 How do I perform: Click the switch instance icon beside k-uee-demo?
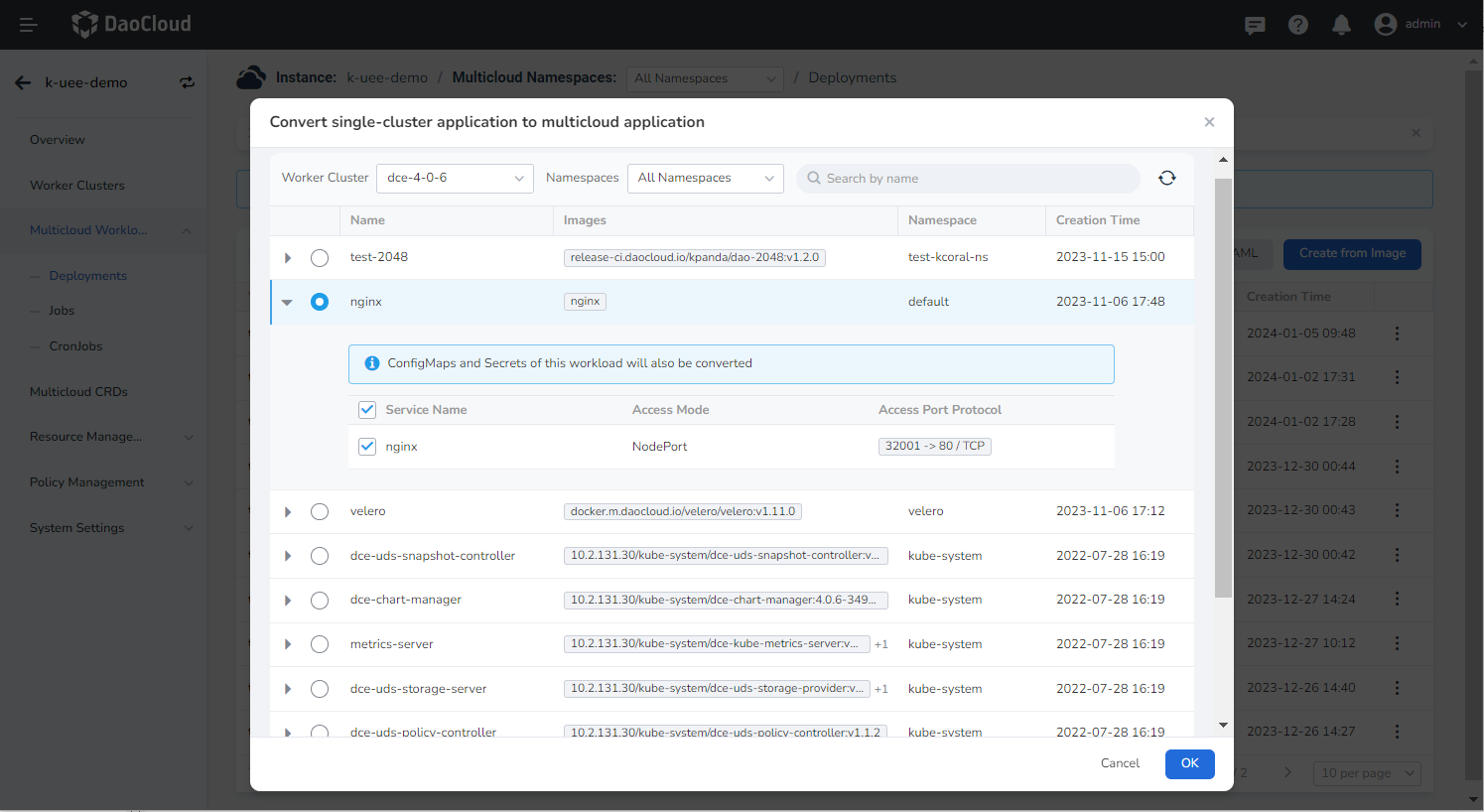pyautogui.click(x=187, y=82)
